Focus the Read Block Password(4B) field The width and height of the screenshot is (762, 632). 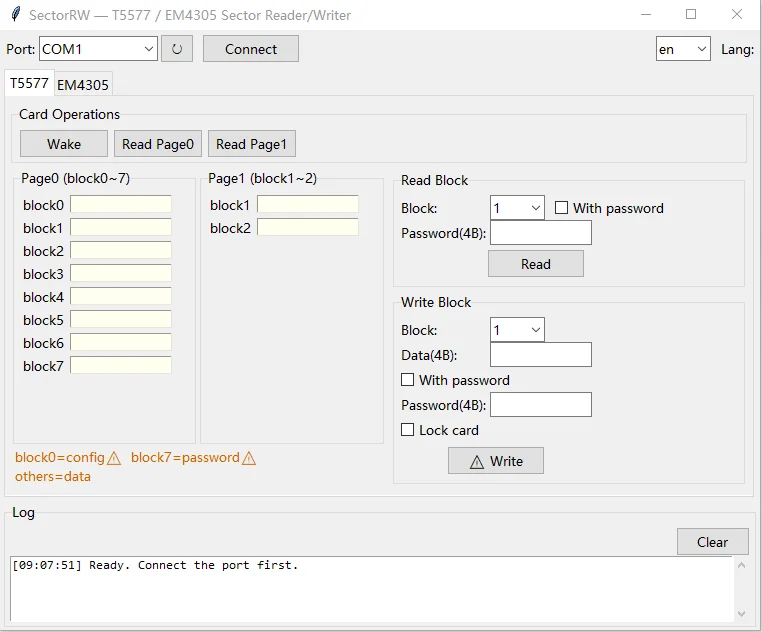coord(541,232)
